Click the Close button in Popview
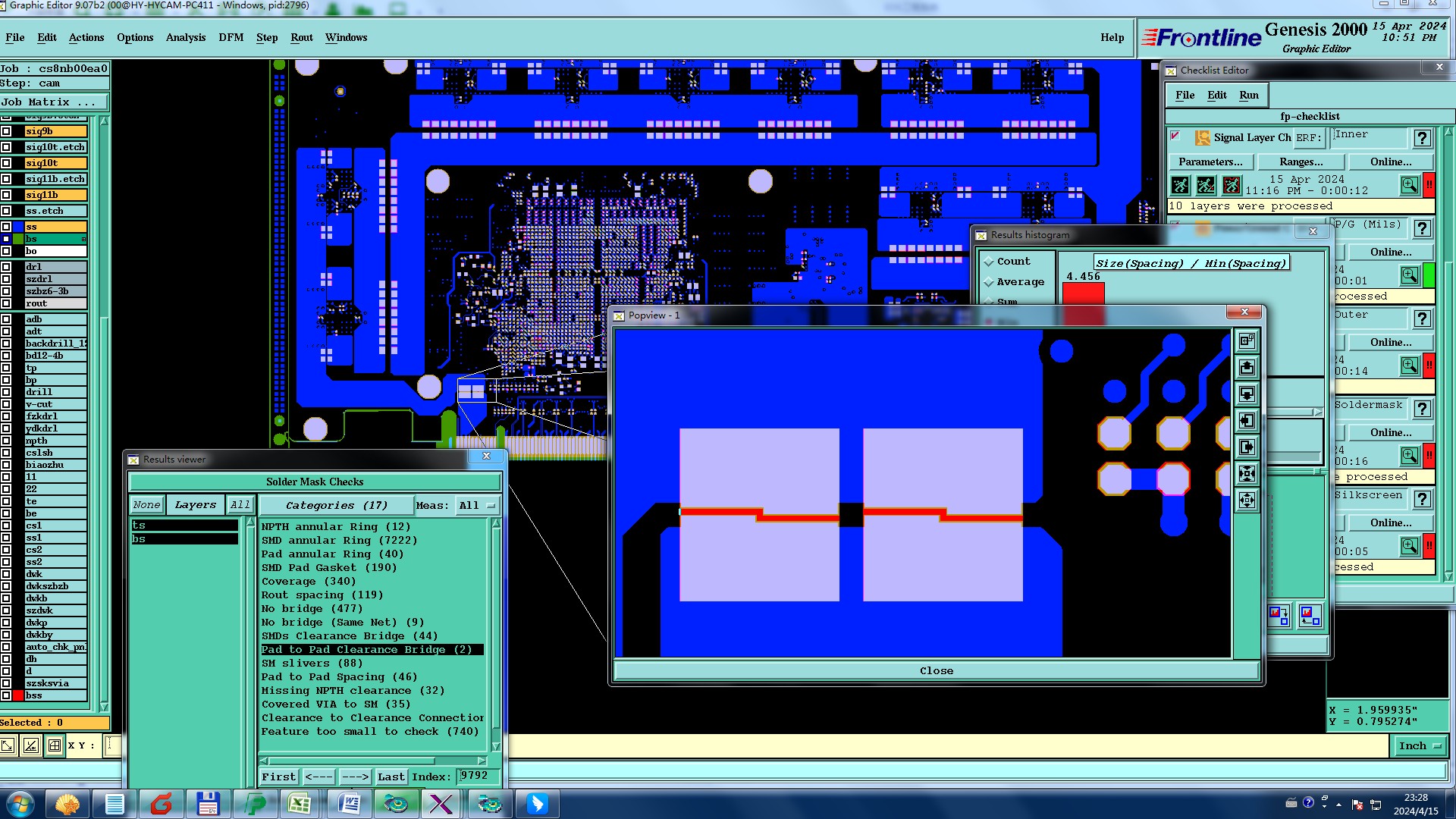1456x819 pixels. (x=936, y=671)
